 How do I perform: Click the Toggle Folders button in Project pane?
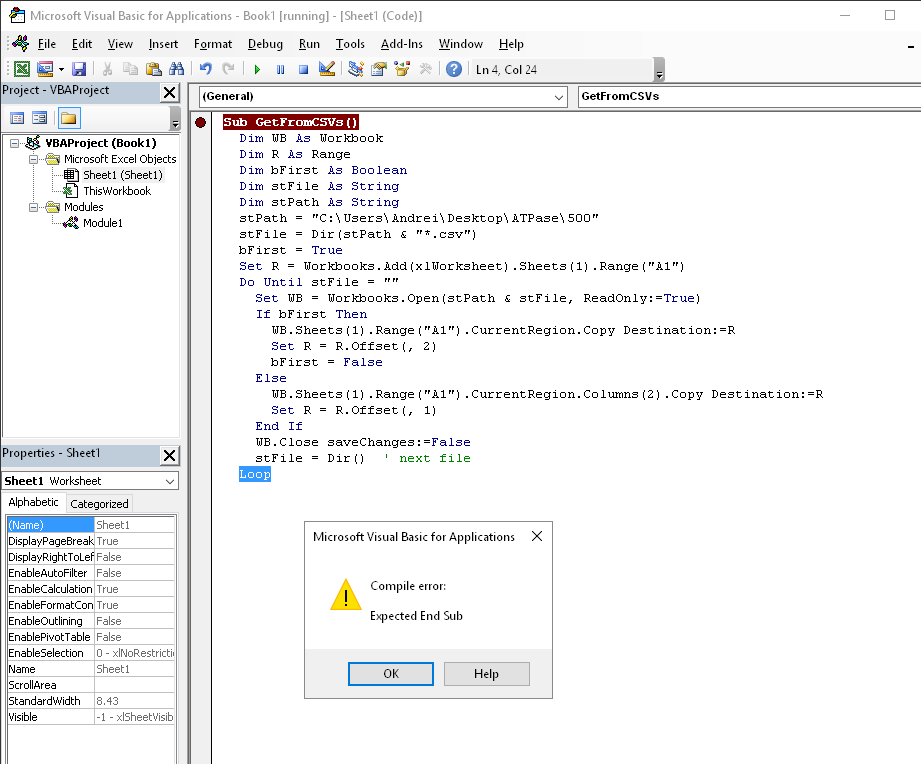click(x=68, y=118)
